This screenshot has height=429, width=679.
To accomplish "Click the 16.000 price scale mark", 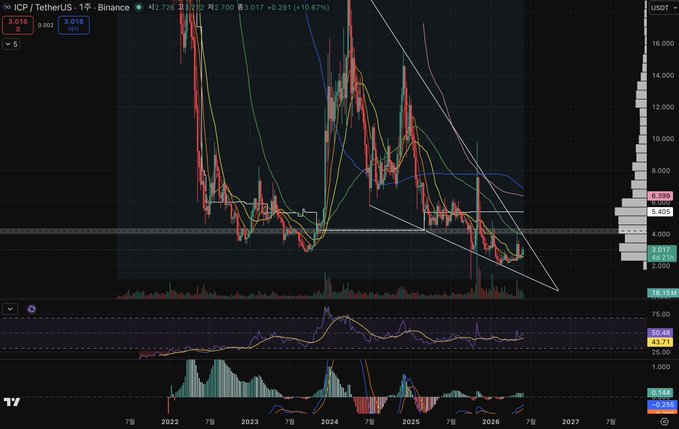I will [663, 43].
